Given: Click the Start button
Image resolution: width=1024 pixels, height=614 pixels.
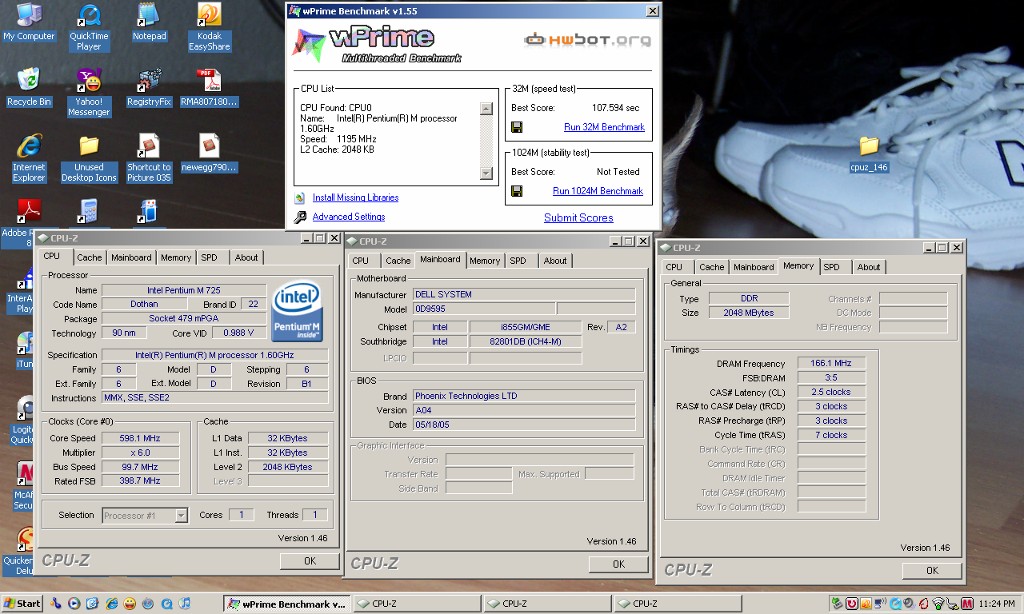Looking at the screenshot, I should click(22, 604).
